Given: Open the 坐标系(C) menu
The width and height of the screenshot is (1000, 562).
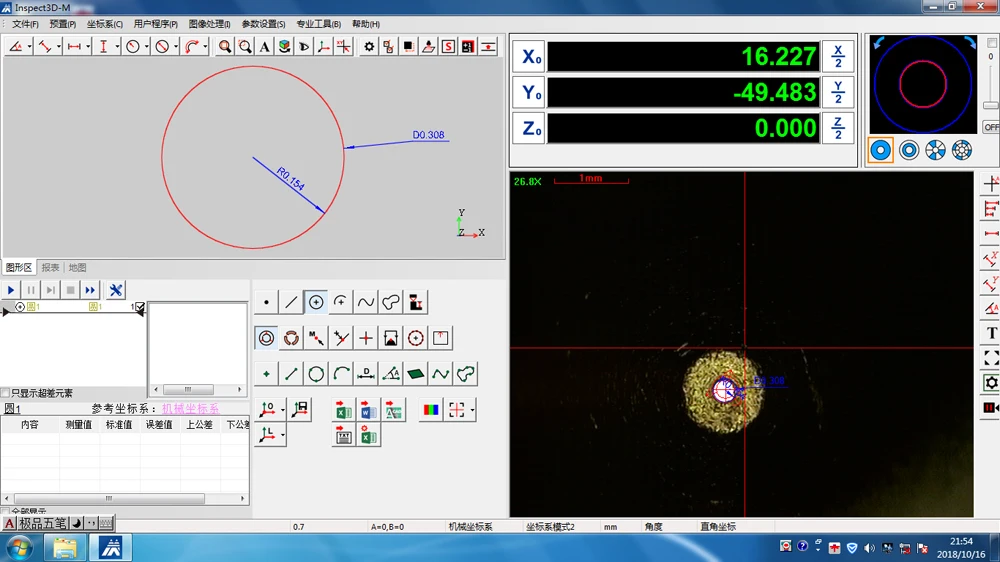Looking at the screenshot, I should point(105,24).
